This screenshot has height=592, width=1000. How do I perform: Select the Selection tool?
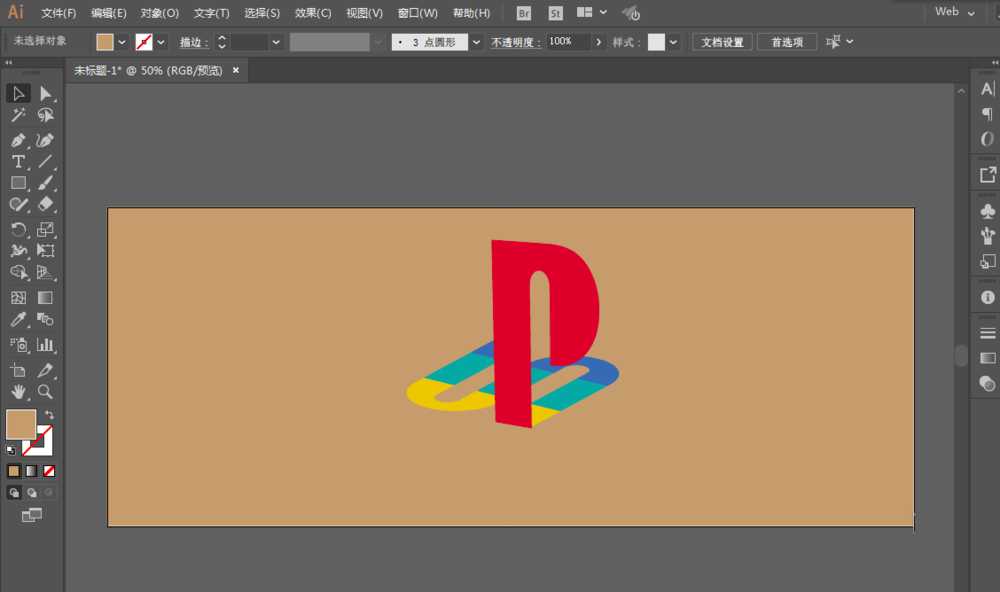(18, 93)
